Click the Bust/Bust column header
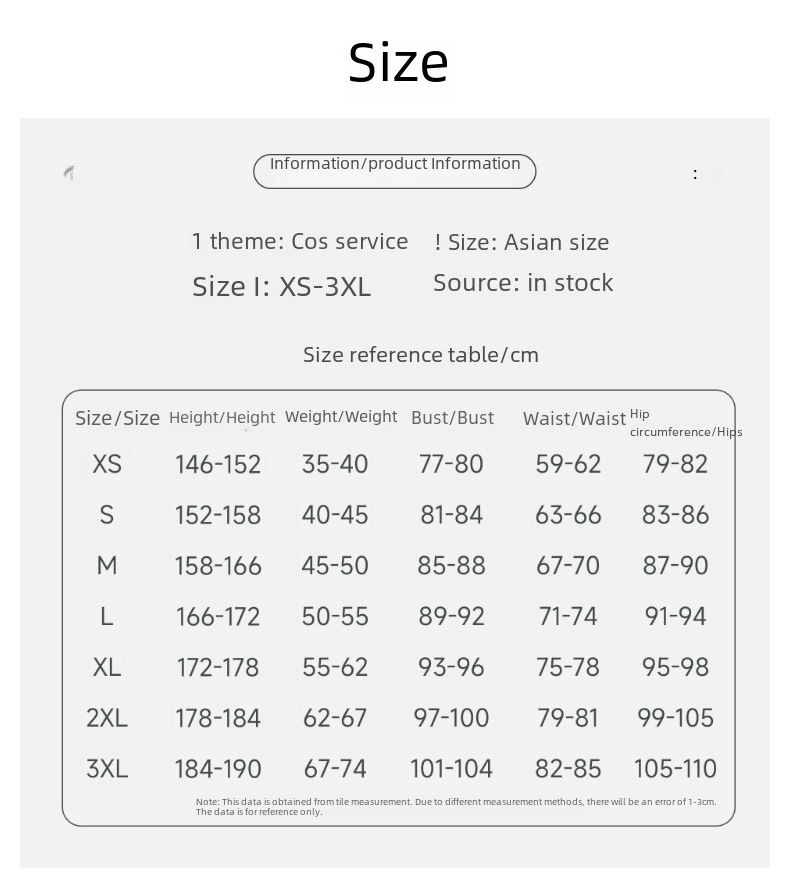790x894 pixels. tap(452, 418)
